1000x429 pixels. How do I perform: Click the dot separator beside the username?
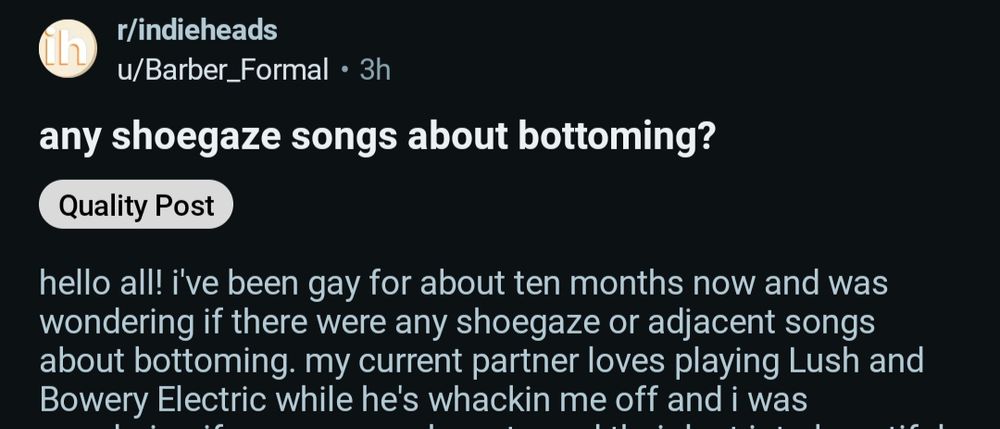(344, 70)
